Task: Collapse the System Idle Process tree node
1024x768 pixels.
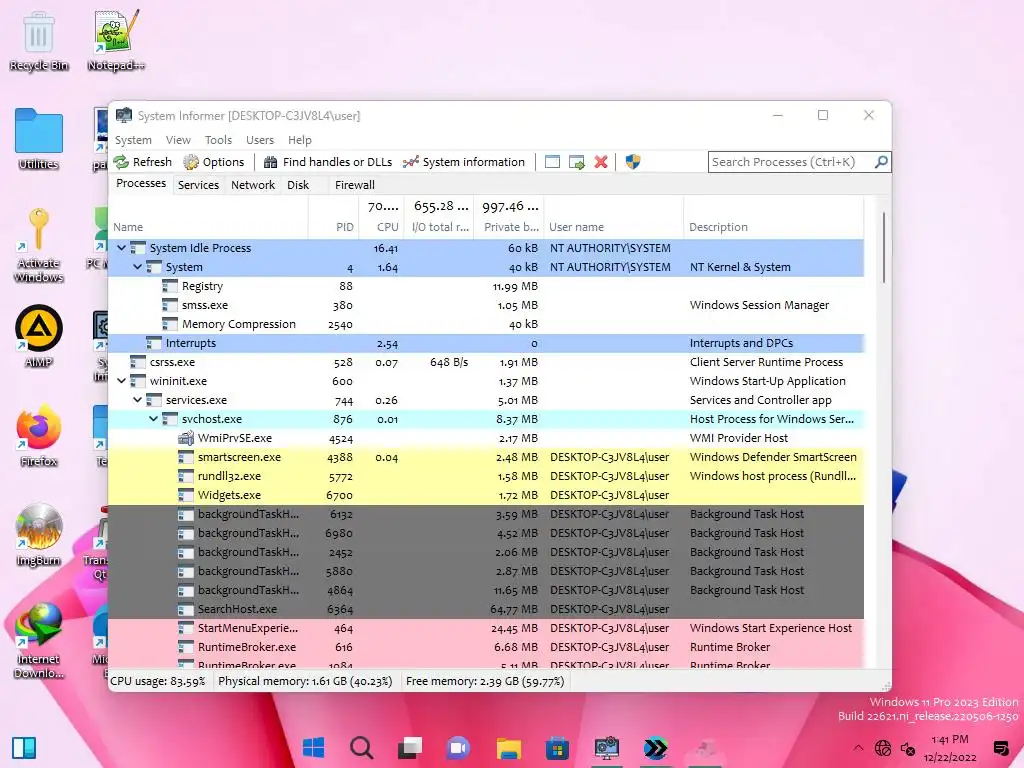Action: [x=121, y=248]
